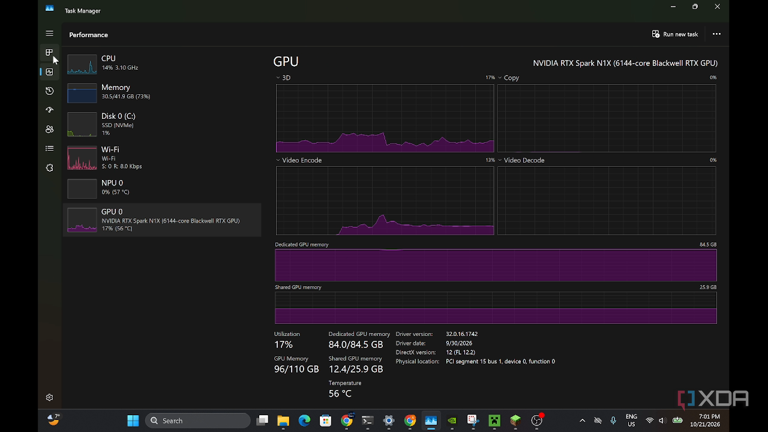Open the Settings gear on taskbar

(x=388, y=421)
